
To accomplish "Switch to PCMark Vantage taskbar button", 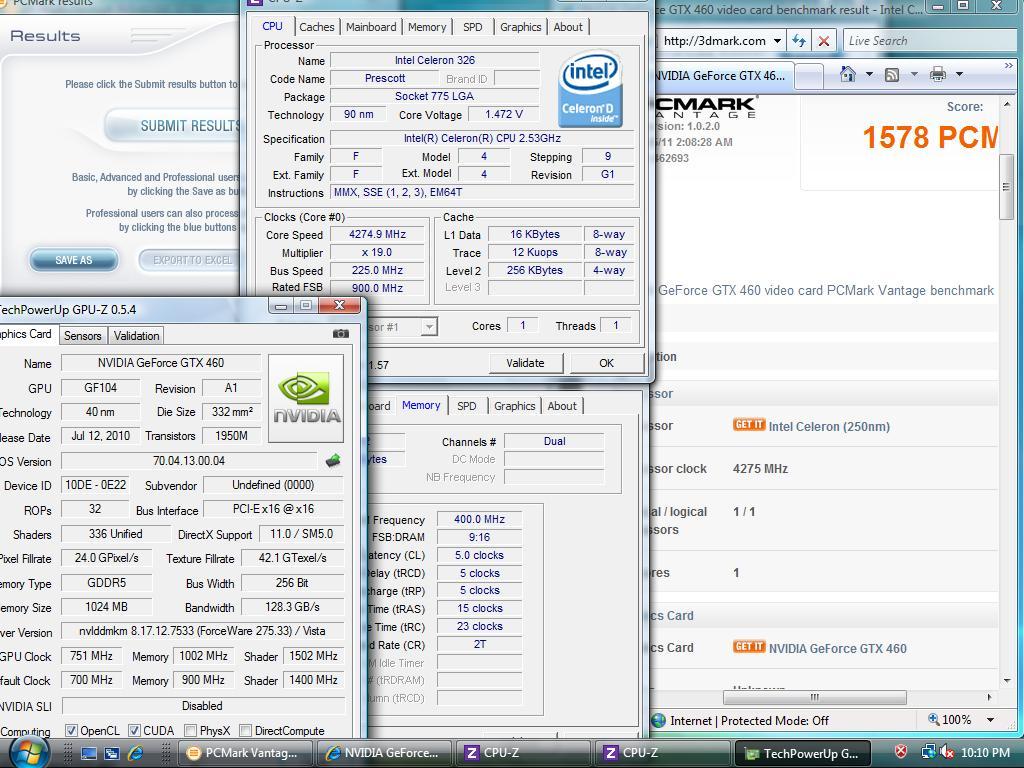I will 246,753.
